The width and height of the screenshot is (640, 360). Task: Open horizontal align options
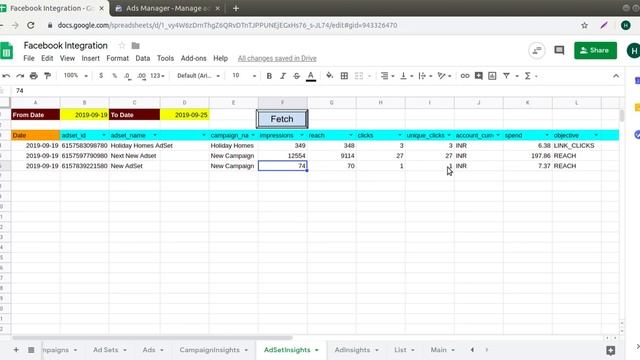pos(387,76)
